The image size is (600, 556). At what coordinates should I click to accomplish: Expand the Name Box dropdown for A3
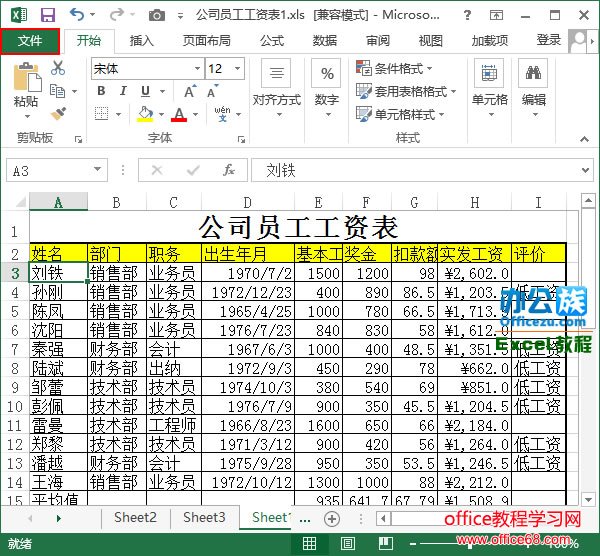pos(98,170)
